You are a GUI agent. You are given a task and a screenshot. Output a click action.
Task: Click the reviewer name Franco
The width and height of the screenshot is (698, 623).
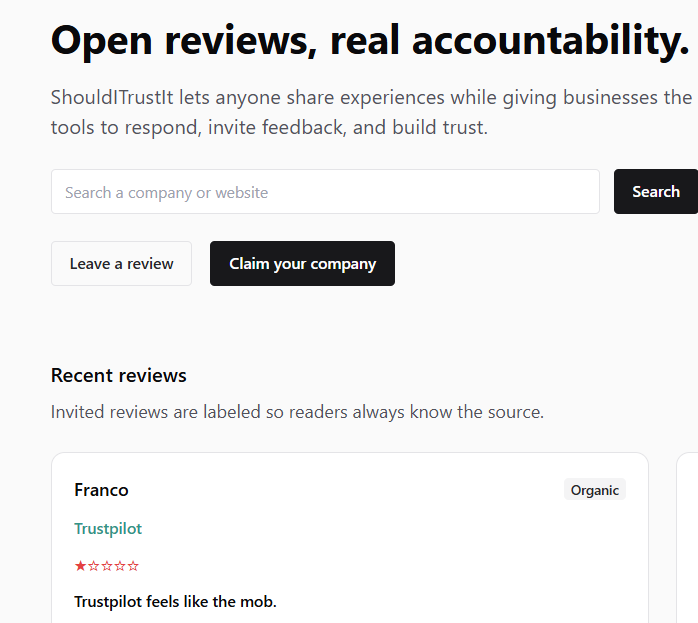pos(101,490)
